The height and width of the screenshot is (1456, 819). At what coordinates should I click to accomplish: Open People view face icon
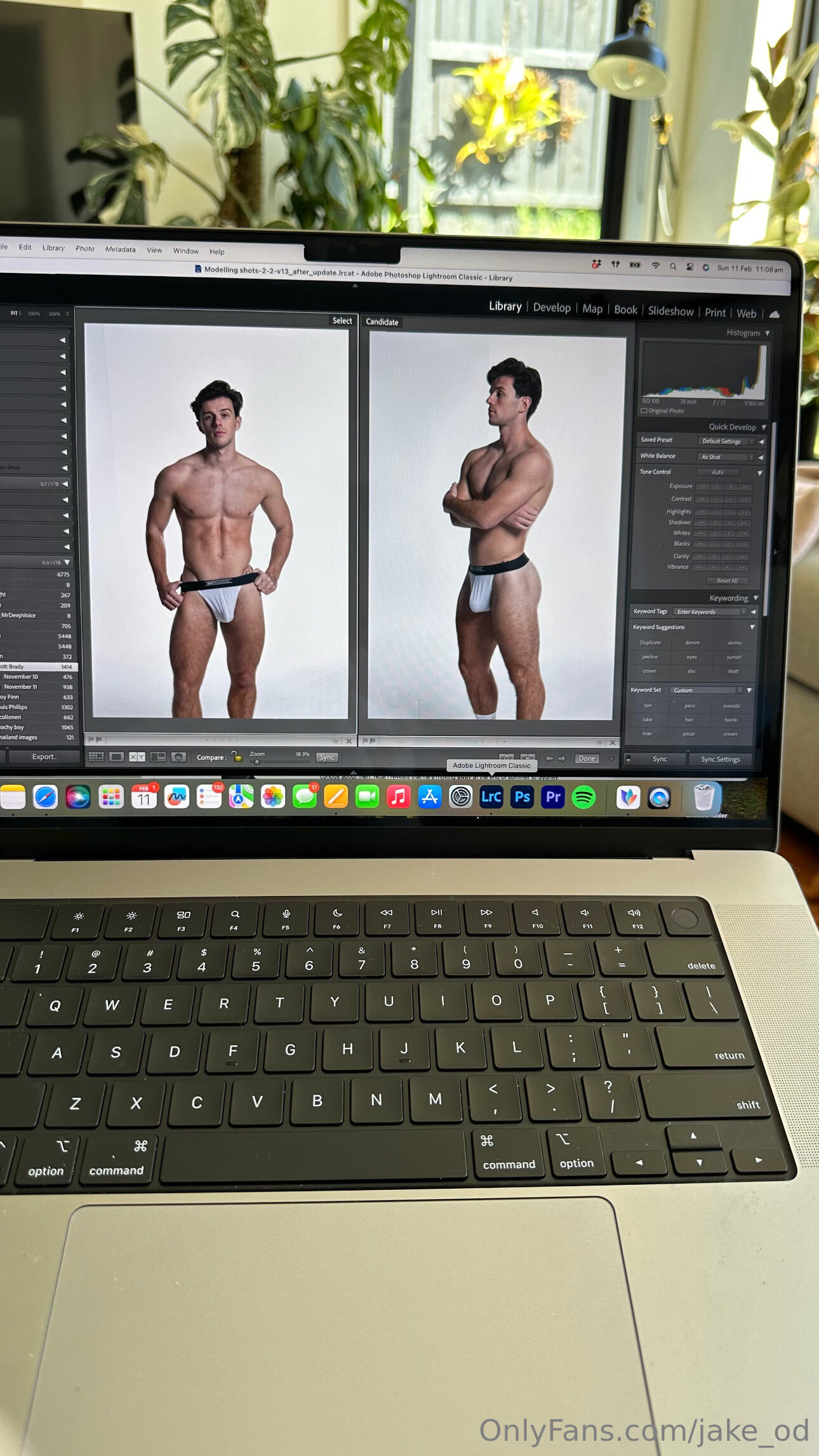pos(179,757)
